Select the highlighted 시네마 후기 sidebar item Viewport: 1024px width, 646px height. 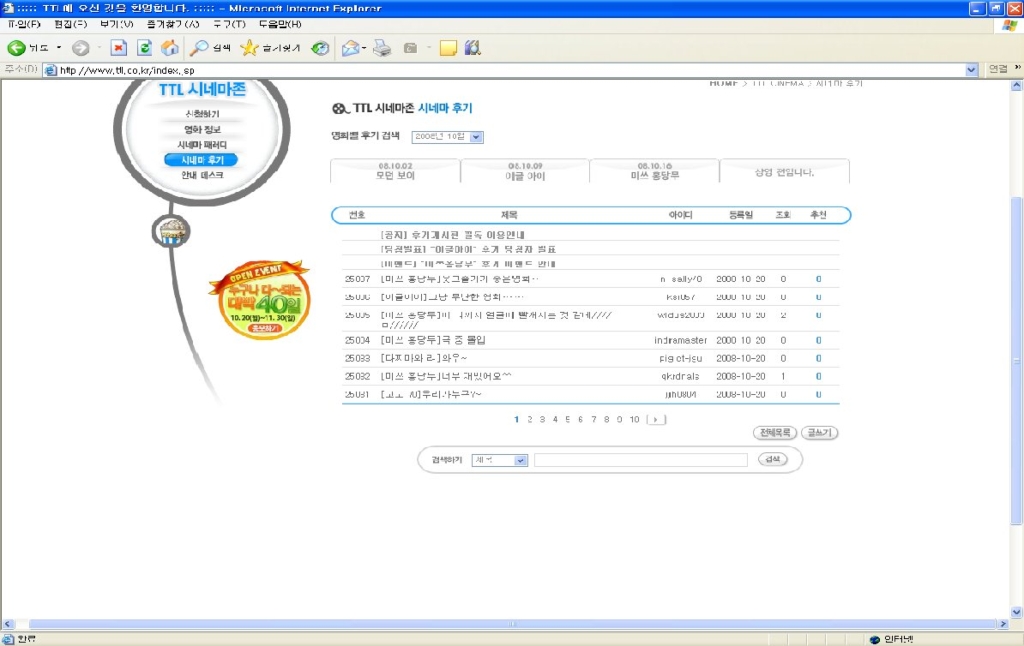coord(201,160)
